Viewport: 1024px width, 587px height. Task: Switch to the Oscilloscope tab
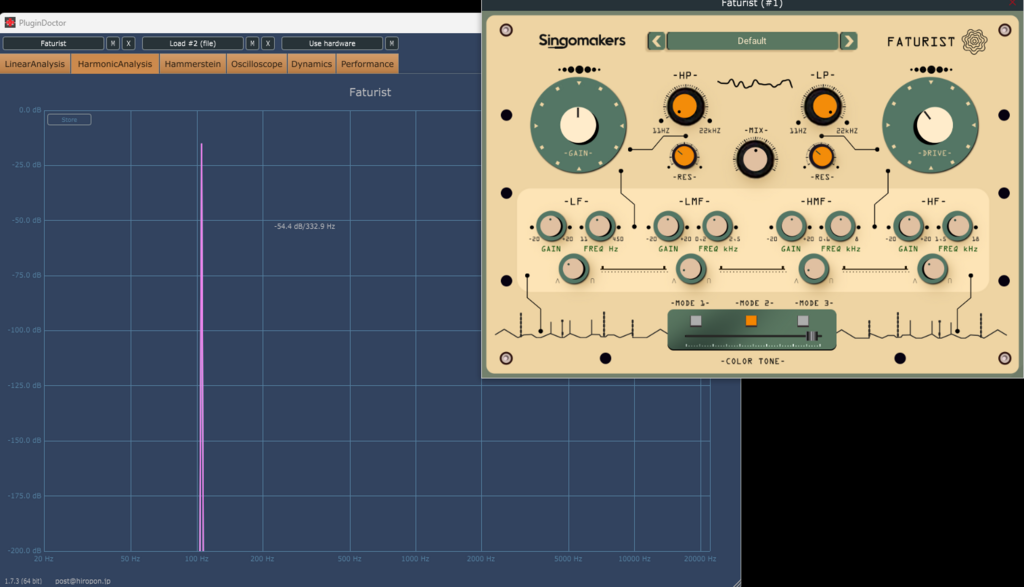pyautogui.click(x=257, y=64)
